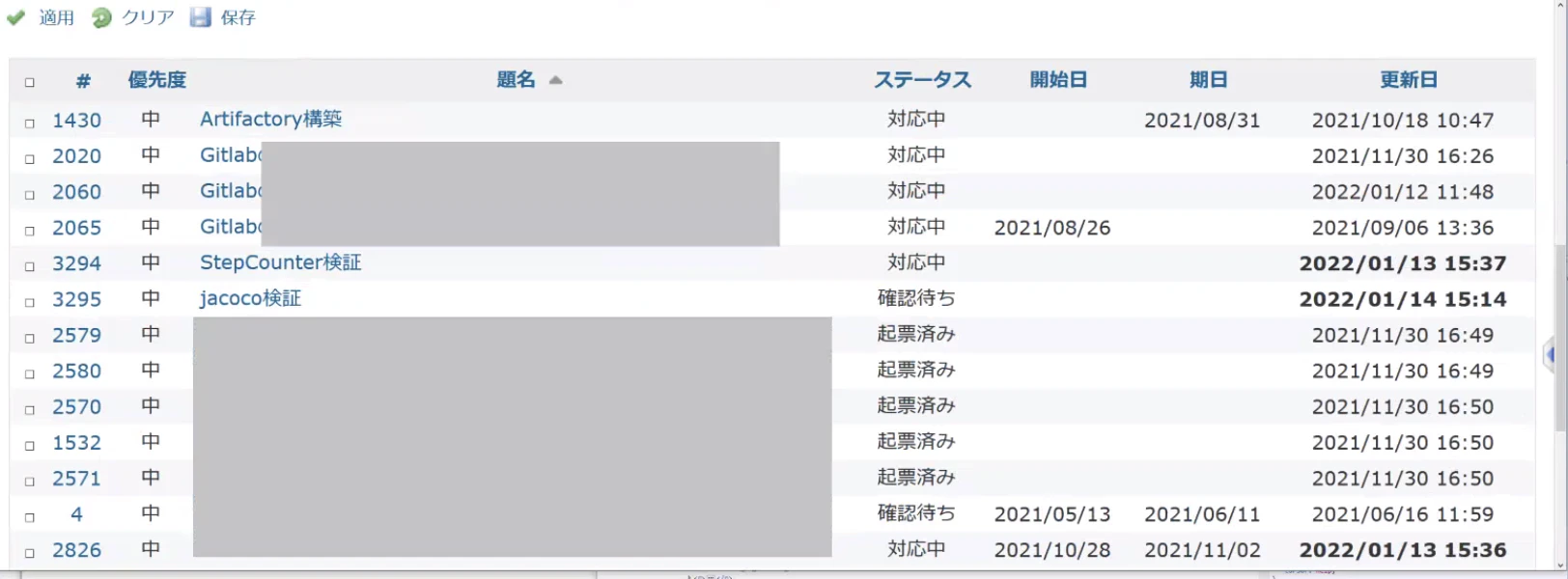Click the クリア link
The width and height of the screenshot is (1568, 579).
click(148, 17)
